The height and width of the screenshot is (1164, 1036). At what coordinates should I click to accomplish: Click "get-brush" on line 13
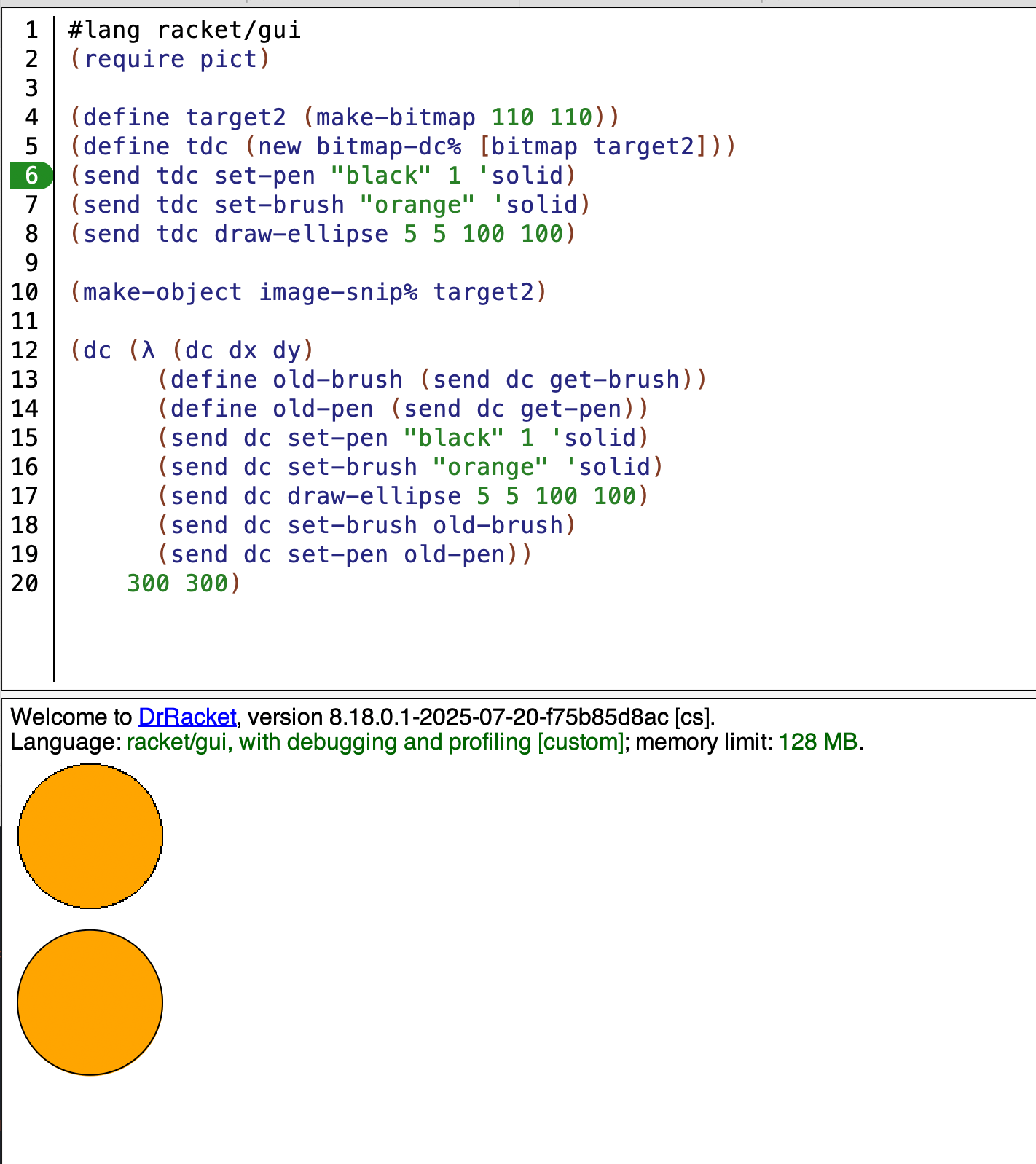tap(614, 380)
